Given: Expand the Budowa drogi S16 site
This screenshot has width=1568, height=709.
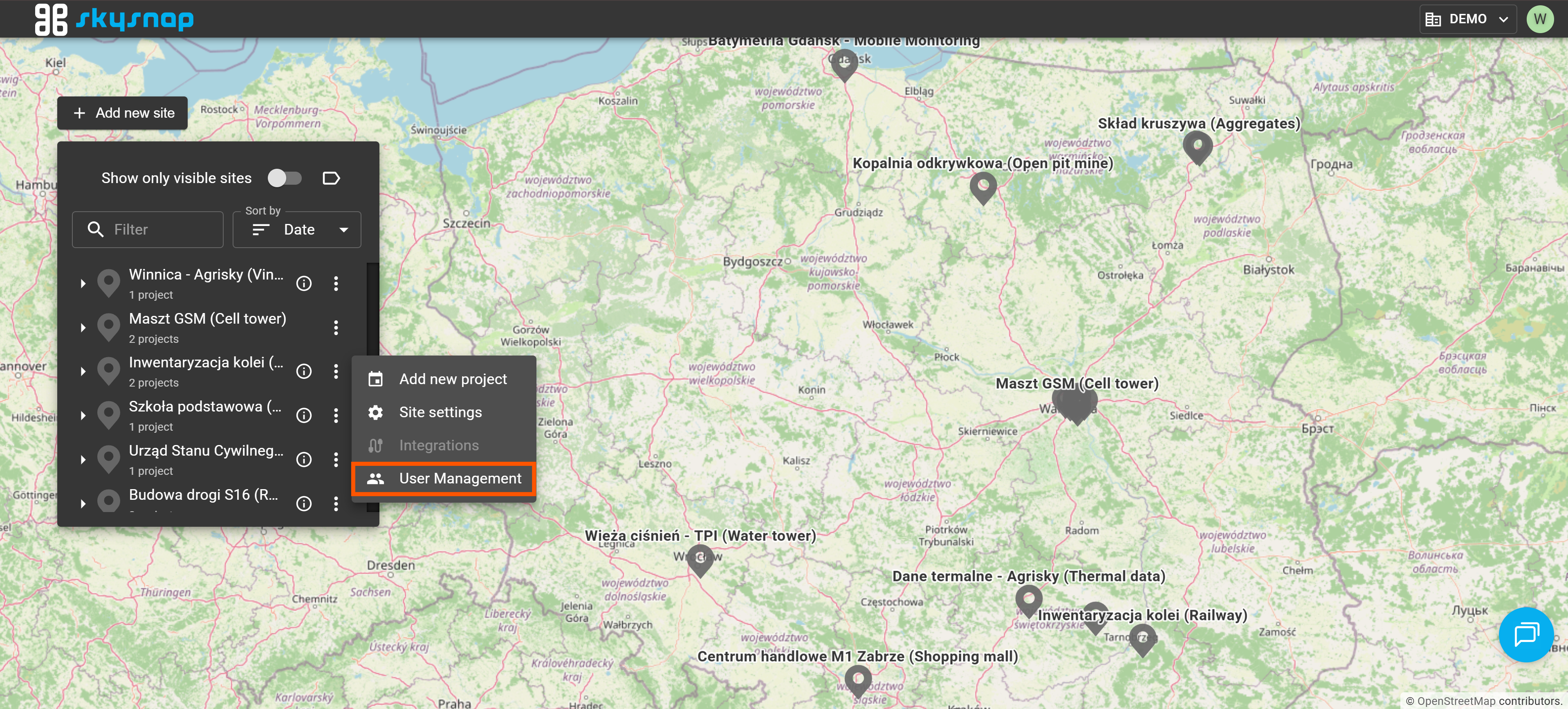Looking at the screenshot, I should click(x=83, y=504).
